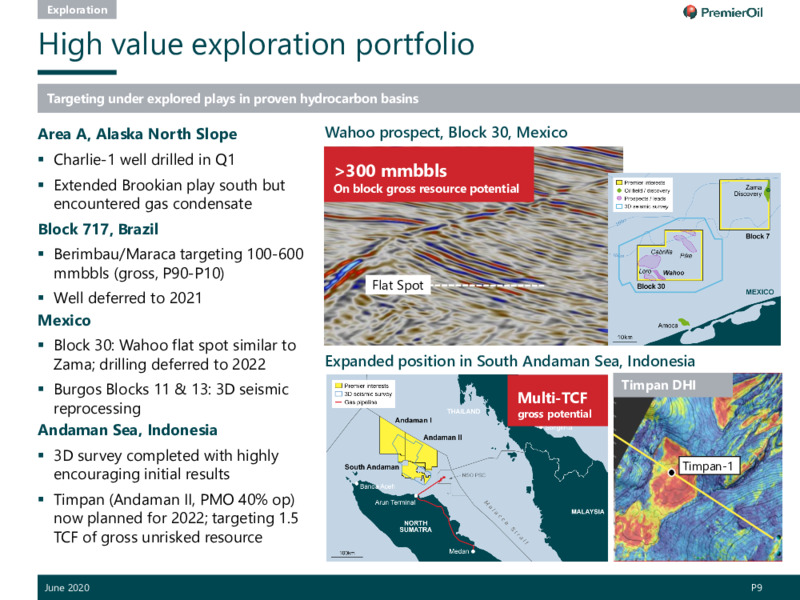Click 'NORTH SUMATRA' label on map
Viewport: 800px width, 600px height.
coord(416,527)
